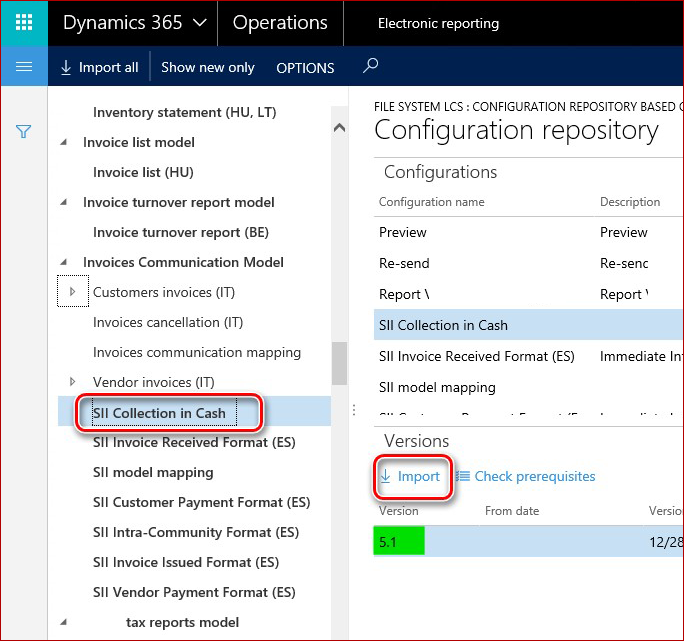Viewport: 684px width, 641px height.
Task: Select Invoice turnover report (BE)
Action: coord(181,232)
